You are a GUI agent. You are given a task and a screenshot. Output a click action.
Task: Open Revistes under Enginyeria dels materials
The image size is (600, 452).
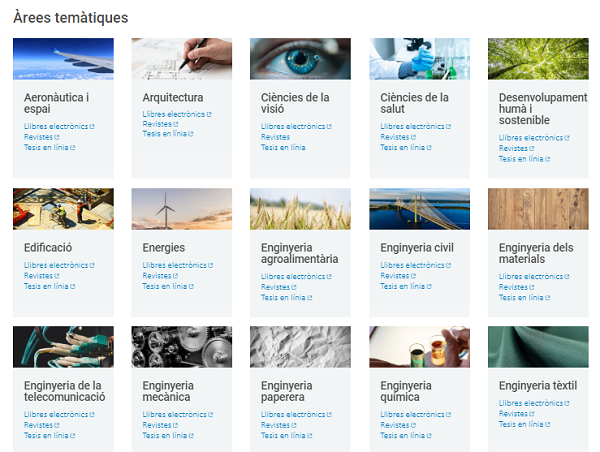[x=517, y=287]
